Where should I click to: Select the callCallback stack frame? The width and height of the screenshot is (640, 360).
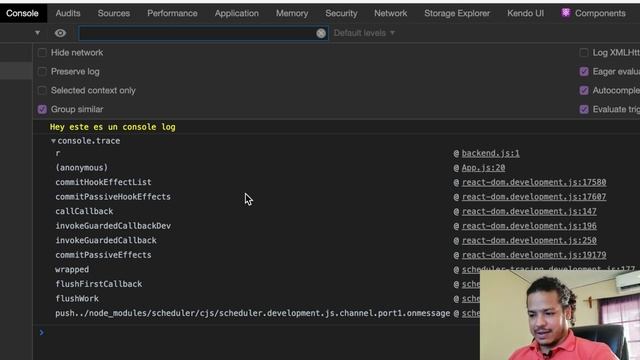tap(84, 211)
